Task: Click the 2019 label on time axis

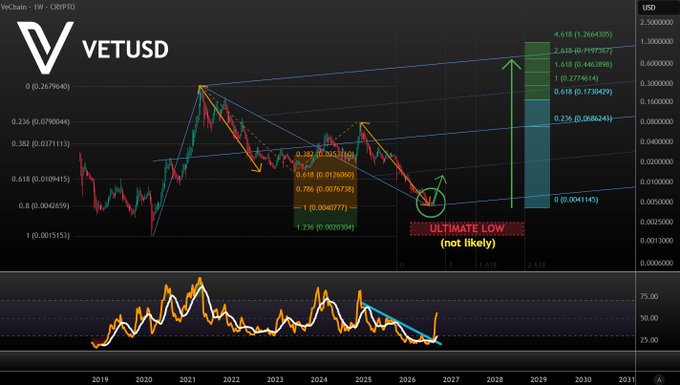Action: 100,379
